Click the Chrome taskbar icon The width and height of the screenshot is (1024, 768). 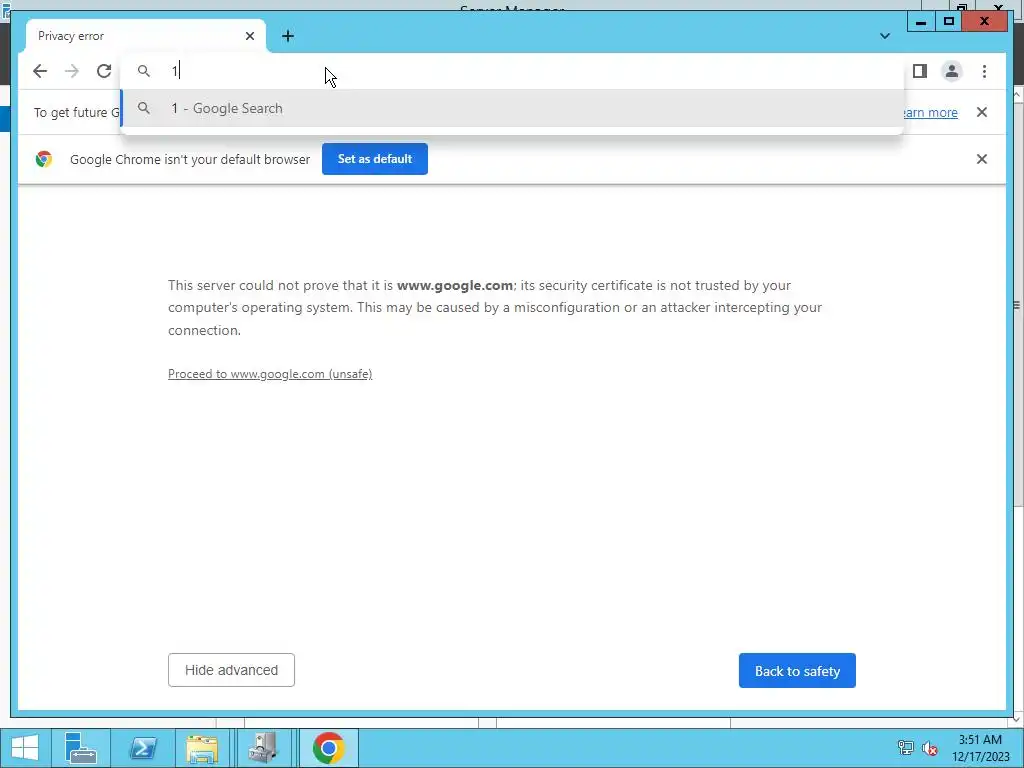(x=328, y=748)
